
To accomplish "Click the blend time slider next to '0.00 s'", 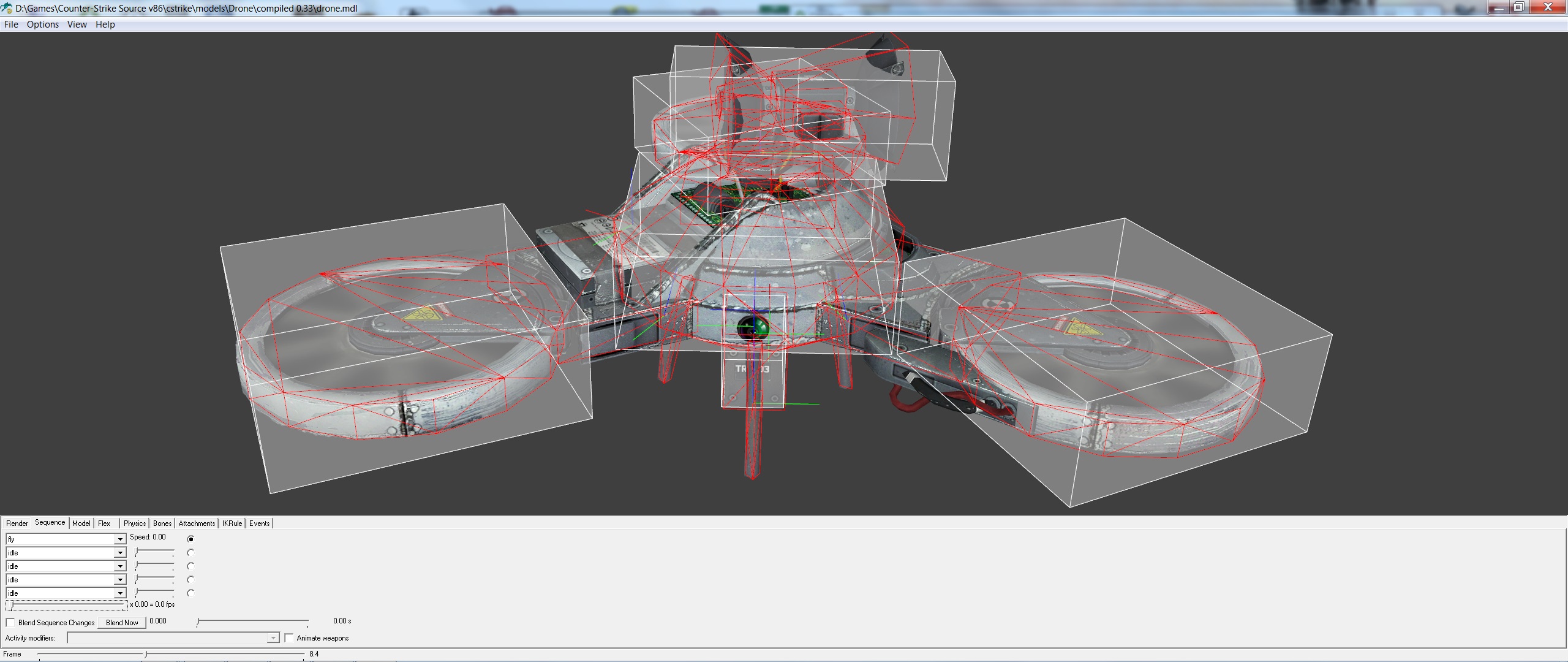I will (x=252, y=622).
